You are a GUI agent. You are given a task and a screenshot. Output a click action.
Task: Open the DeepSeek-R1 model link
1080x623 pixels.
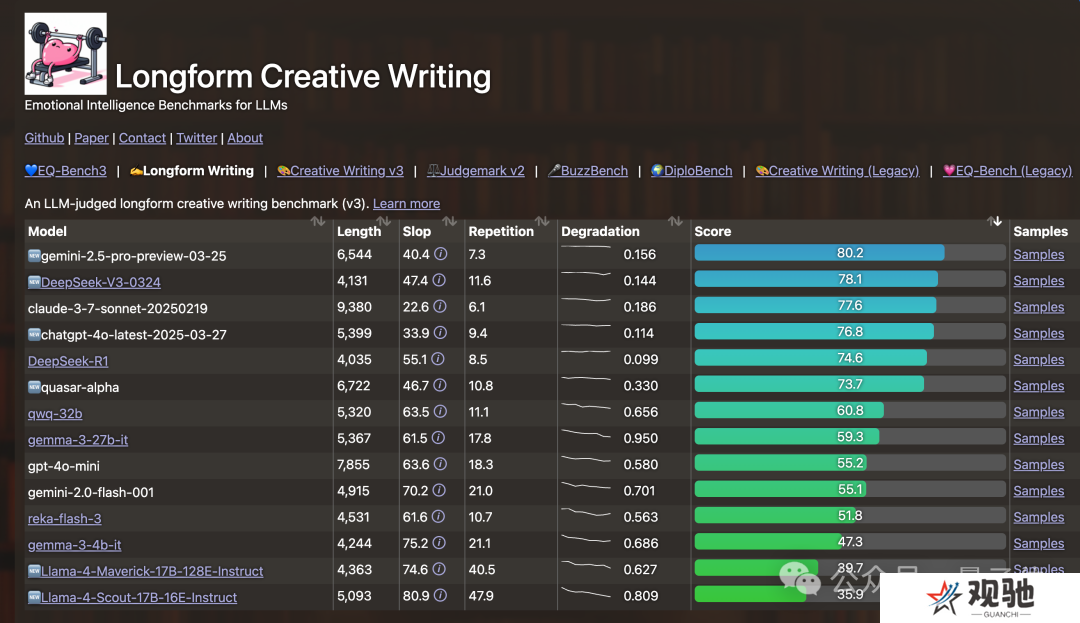click(68, 361)
